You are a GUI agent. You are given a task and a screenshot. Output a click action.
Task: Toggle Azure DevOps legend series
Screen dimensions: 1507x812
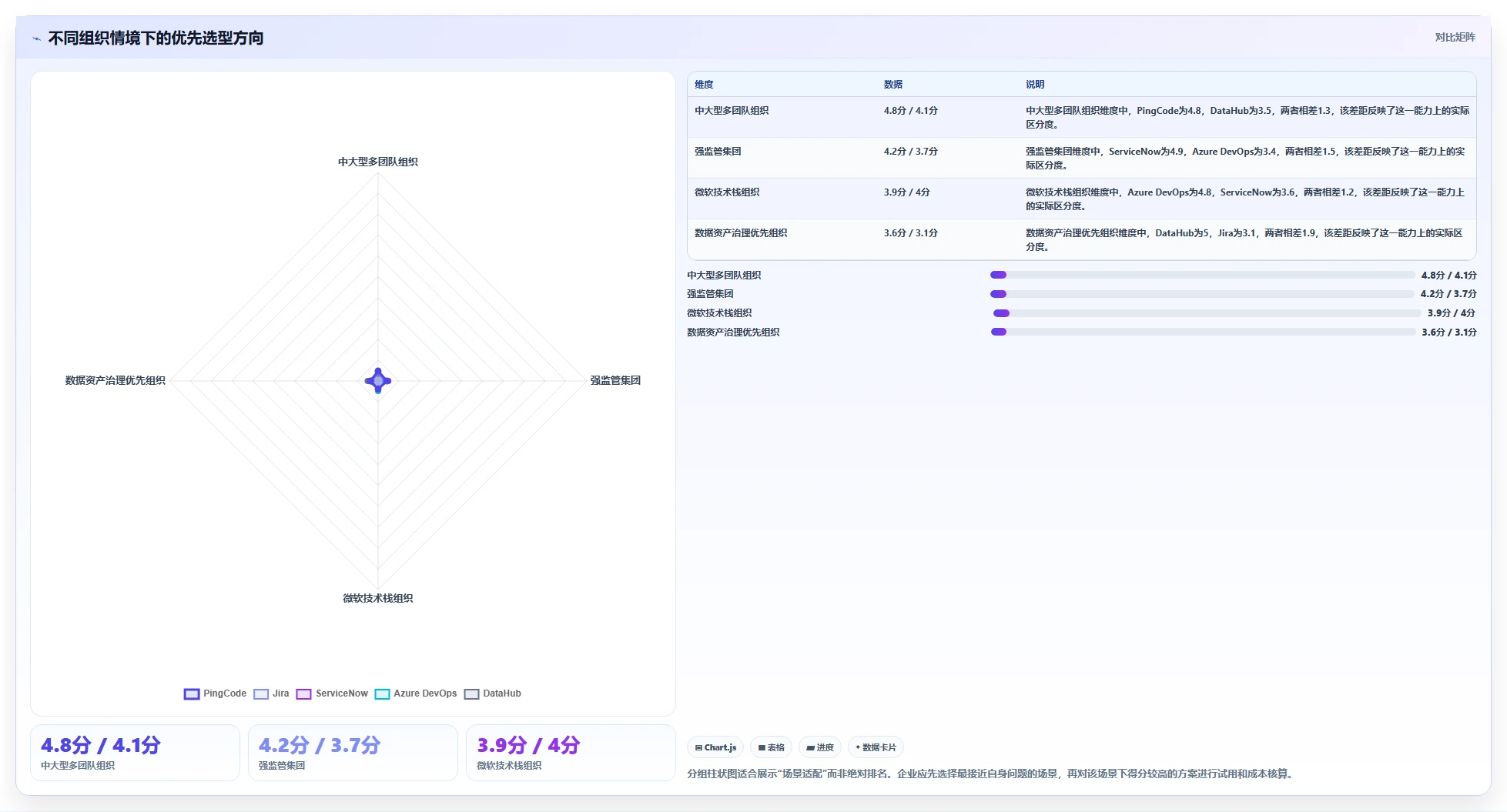(416, 693)
